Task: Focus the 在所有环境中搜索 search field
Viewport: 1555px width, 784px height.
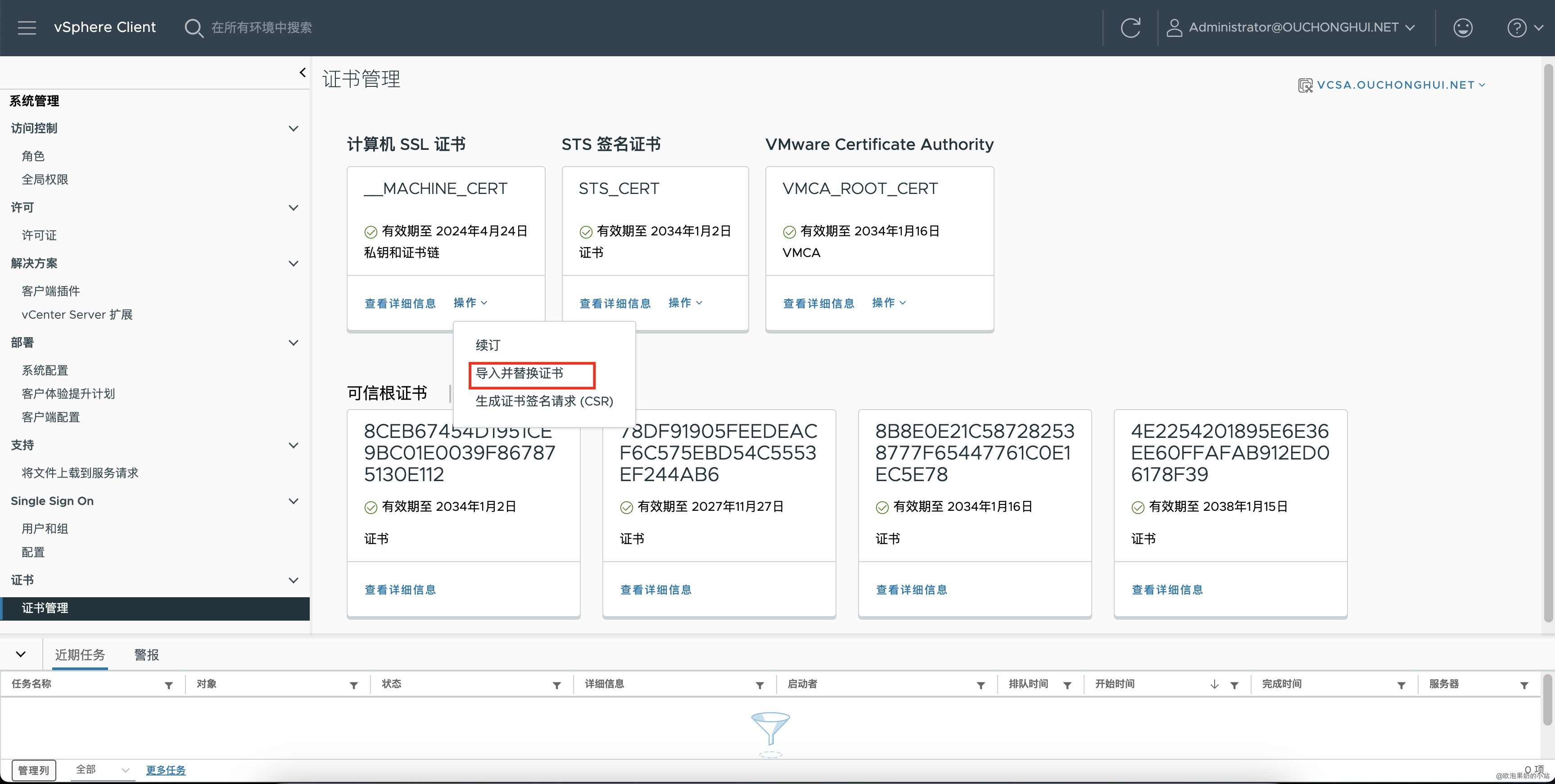Action: [262, 28]
